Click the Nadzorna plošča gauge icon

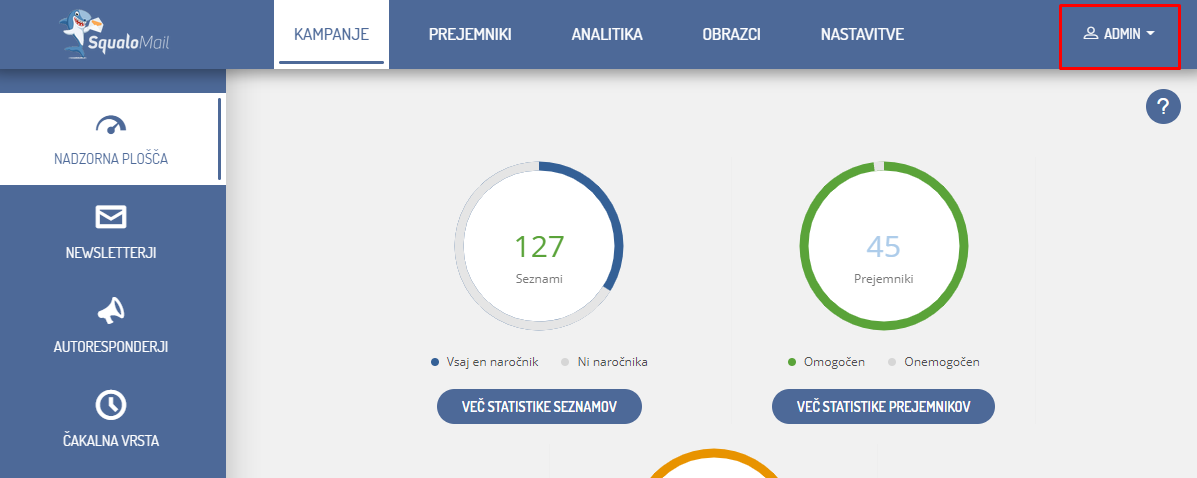point(111,125)
